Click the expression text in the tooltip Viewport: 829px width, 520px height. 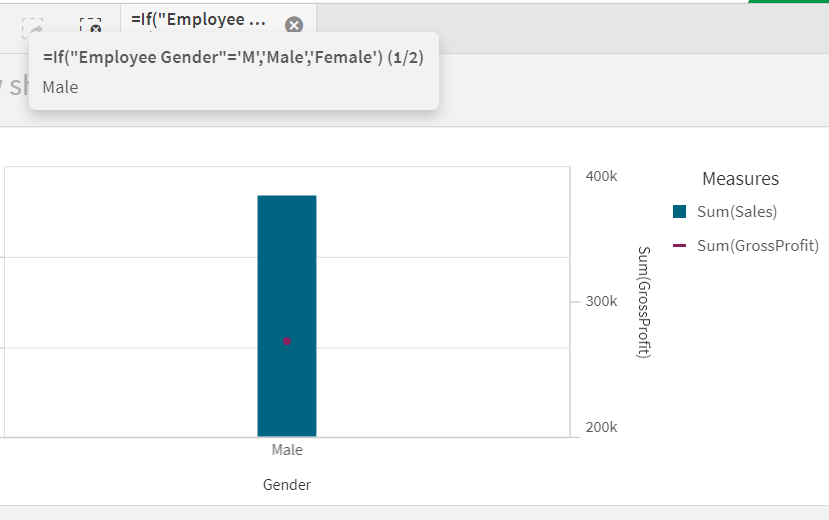click(210, 58)
